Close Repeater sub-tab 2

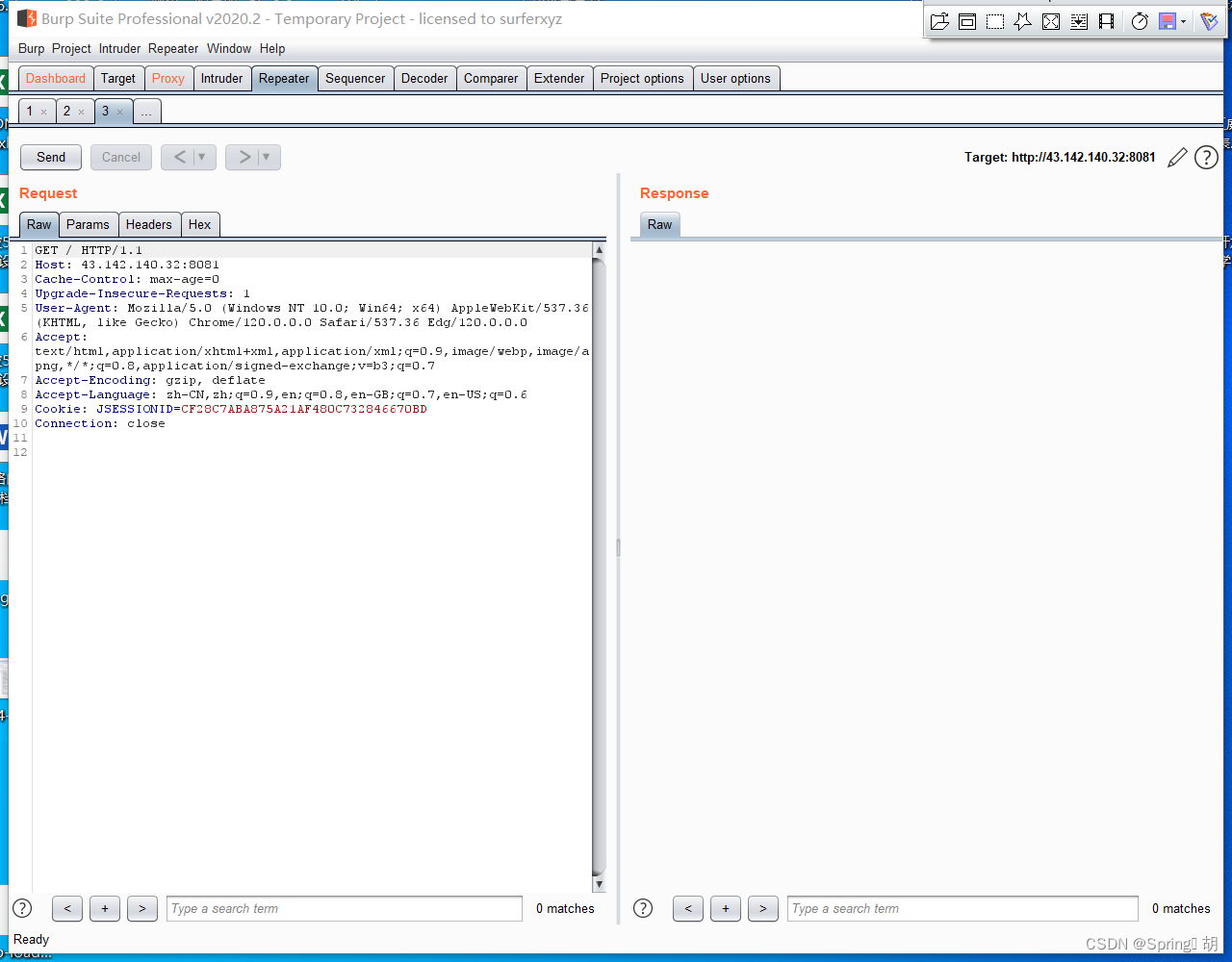[x=82, y=113]
